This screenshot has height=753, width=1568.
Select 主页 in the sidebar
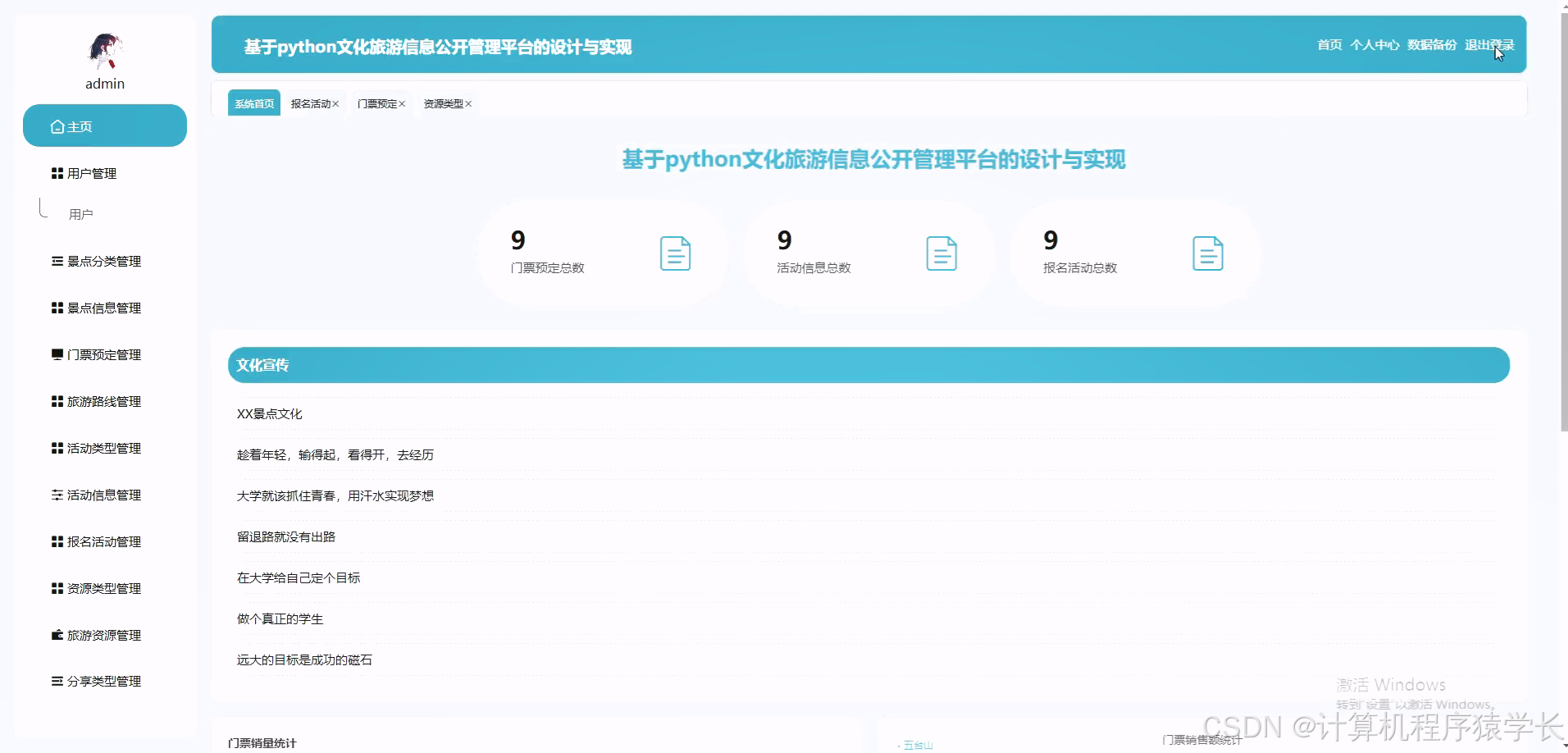click(x=105, y=125)
